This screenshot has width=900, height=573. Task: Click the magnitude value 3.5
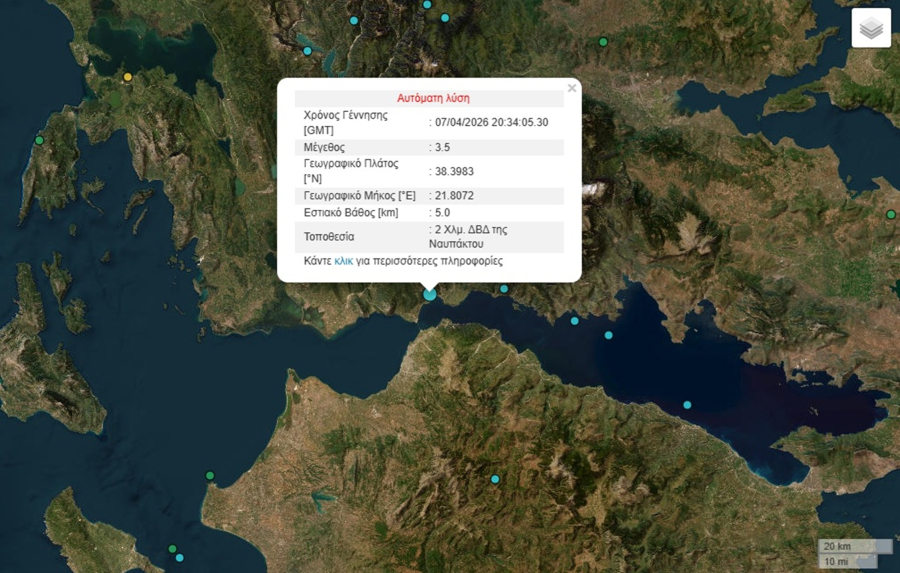click(443, 147)
